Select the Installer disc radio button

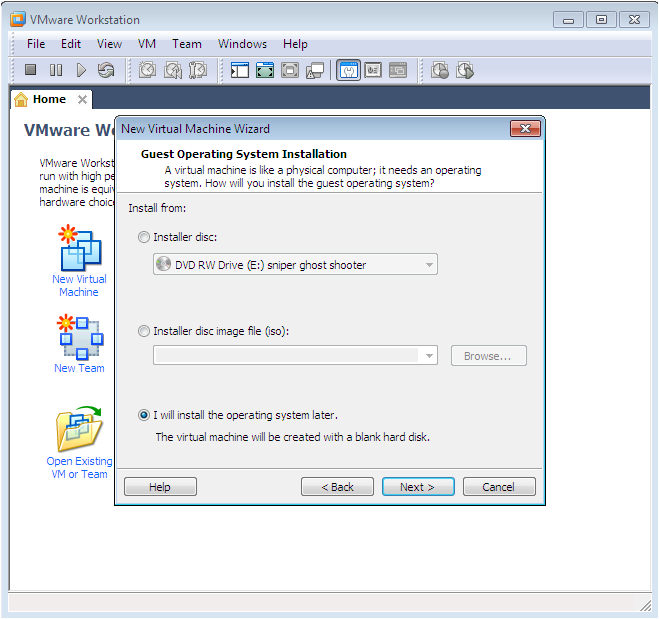(144, 237)
